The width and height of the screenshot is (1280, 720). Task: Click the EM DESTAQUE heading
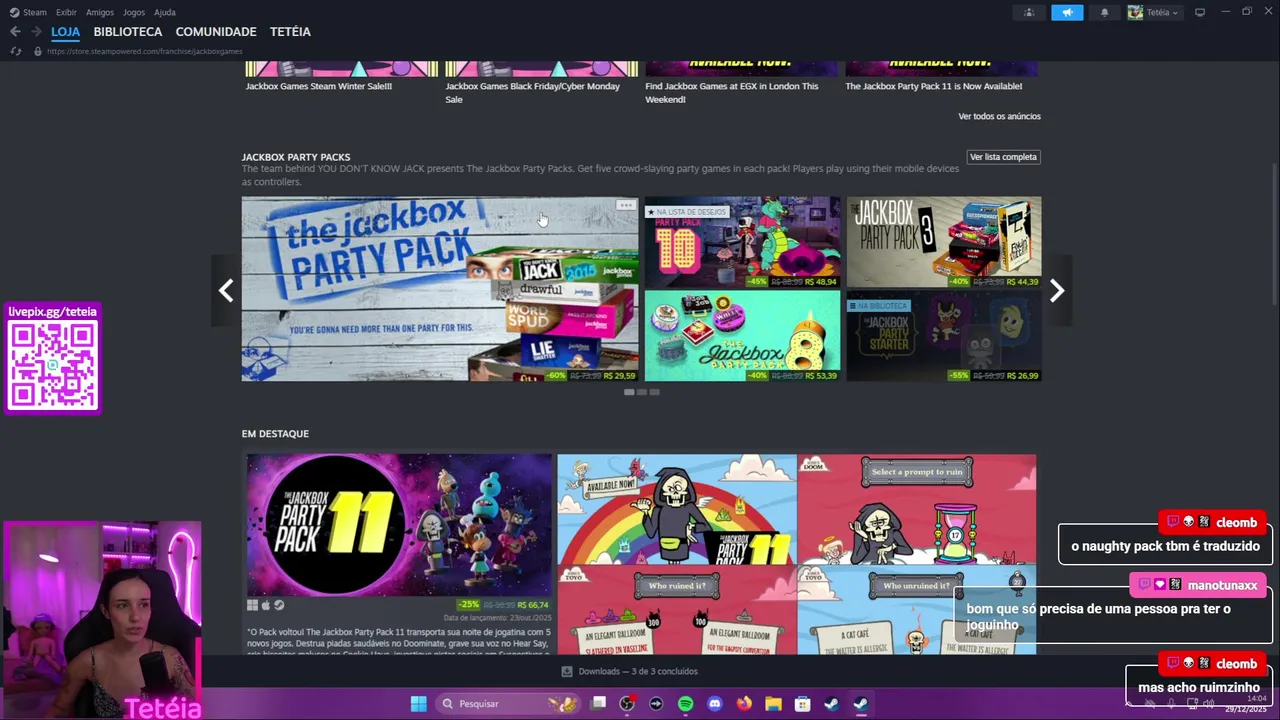[275, 434]
